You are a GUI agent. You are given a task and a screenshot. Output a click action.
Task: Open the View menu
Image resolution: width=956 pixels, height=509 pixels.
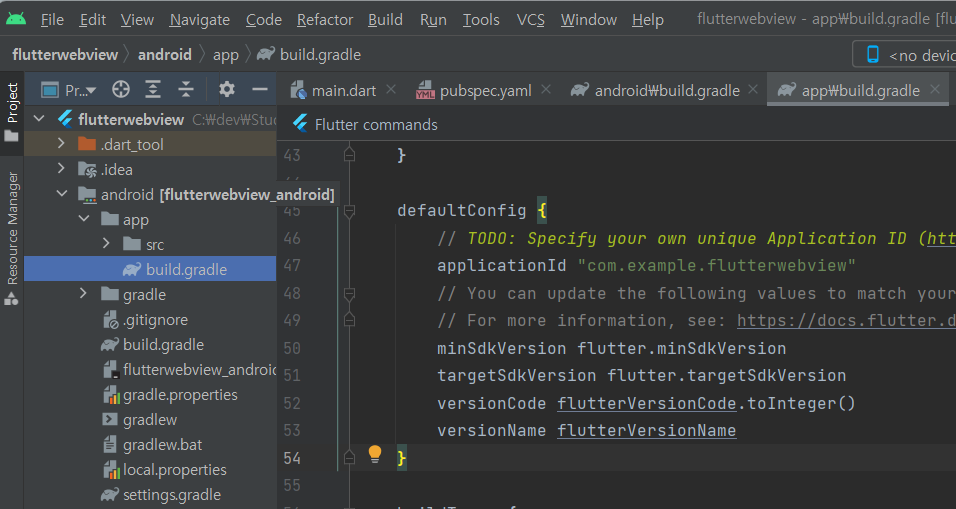point(137,20)
